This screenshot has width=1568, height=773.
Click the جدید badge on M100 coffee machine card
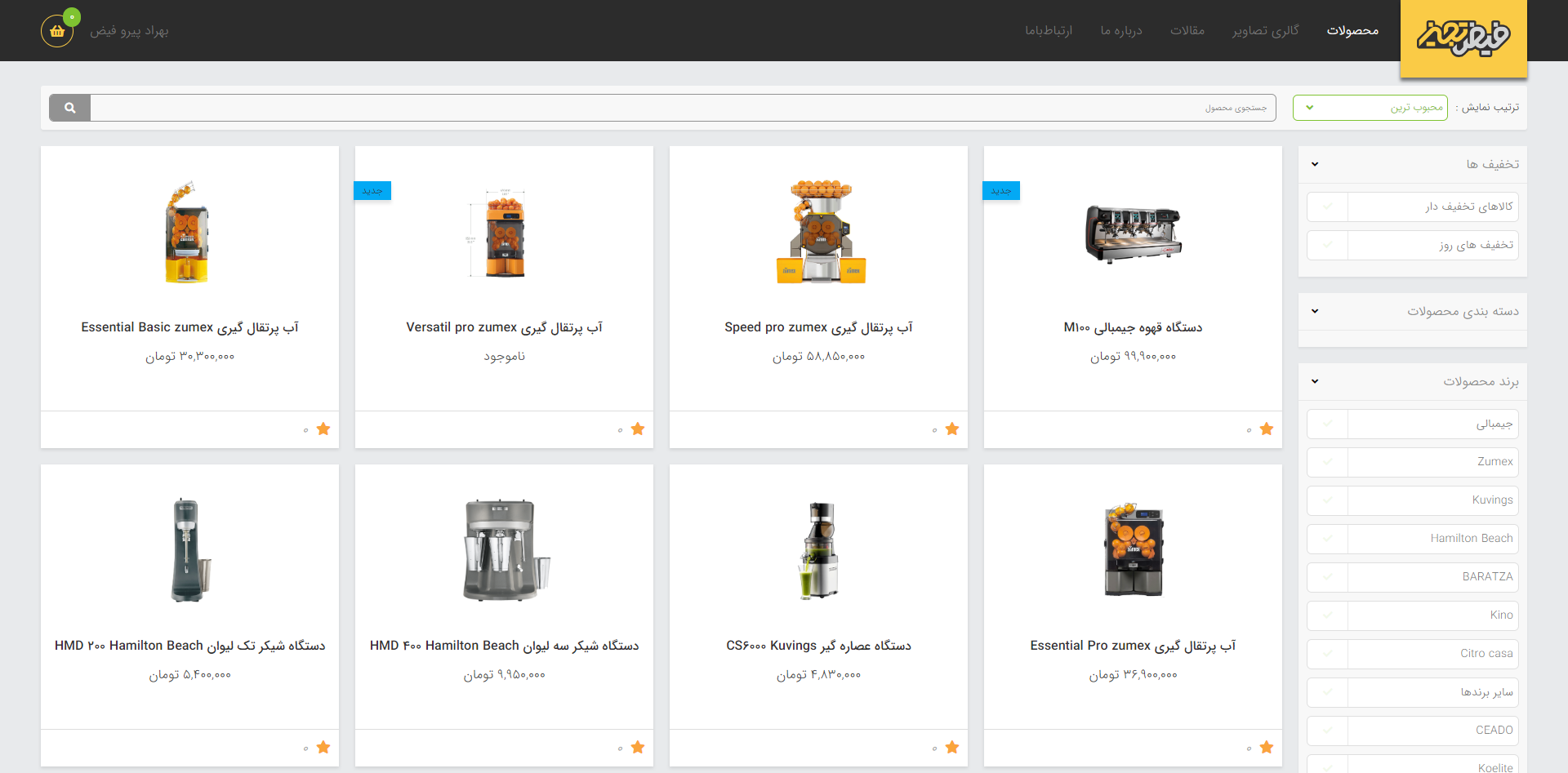(x=1001, y=190)
